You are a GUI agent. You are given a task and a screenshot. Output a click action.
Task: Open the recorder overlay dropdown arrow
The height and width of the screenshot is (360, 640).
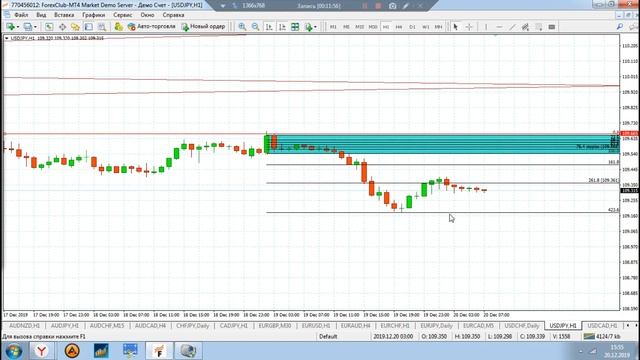pos(223,6)
